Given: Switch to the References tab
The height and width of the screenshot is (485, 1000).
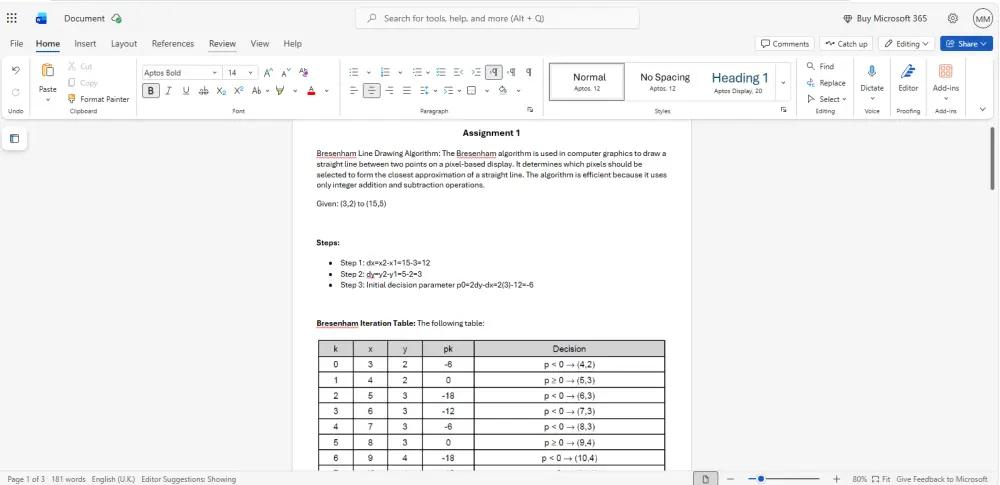Looking at the screenshot, I should pos(173,43).
